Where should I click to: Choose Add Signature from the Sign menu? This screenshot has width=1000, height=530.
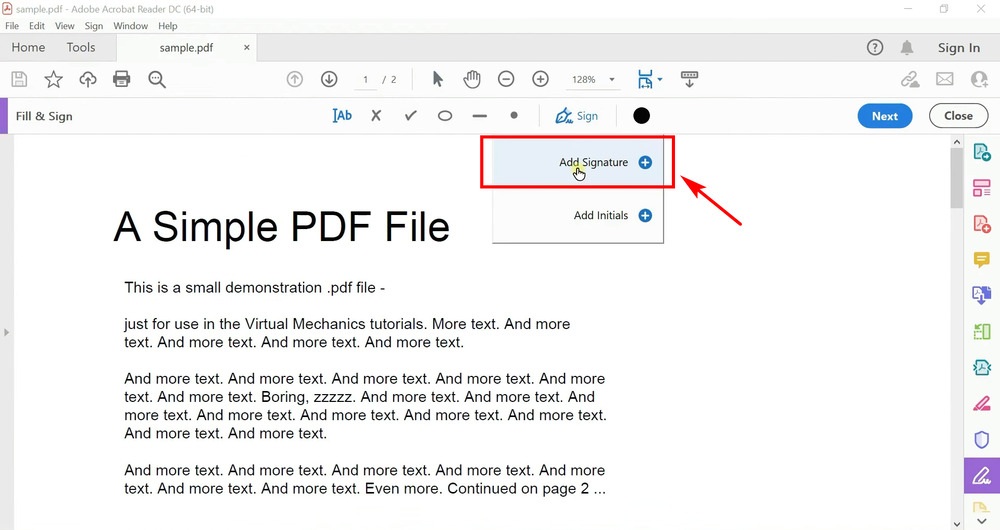click(594, 162)
